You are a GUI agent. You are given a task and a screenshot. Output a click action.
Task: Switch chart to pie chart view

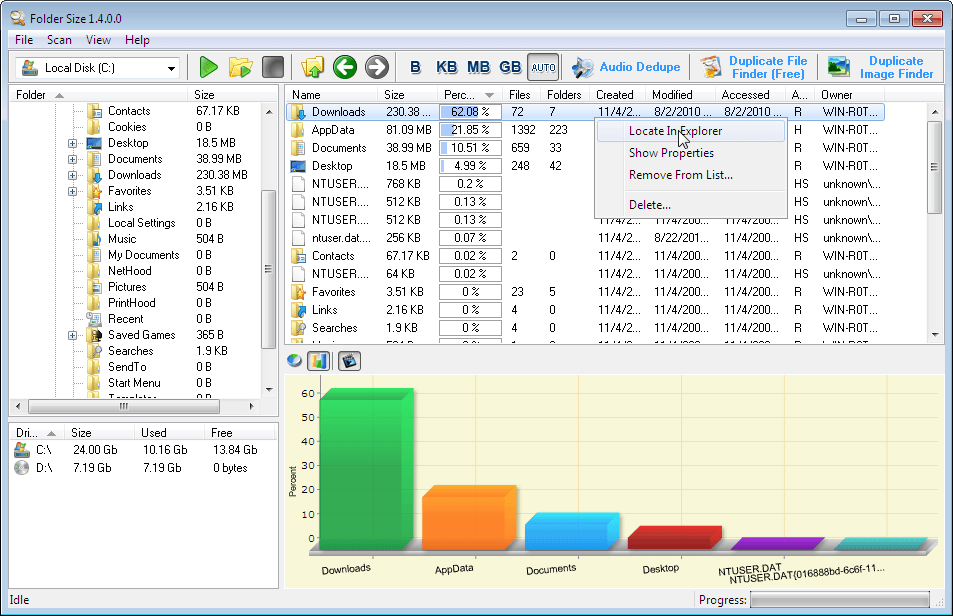293,360
